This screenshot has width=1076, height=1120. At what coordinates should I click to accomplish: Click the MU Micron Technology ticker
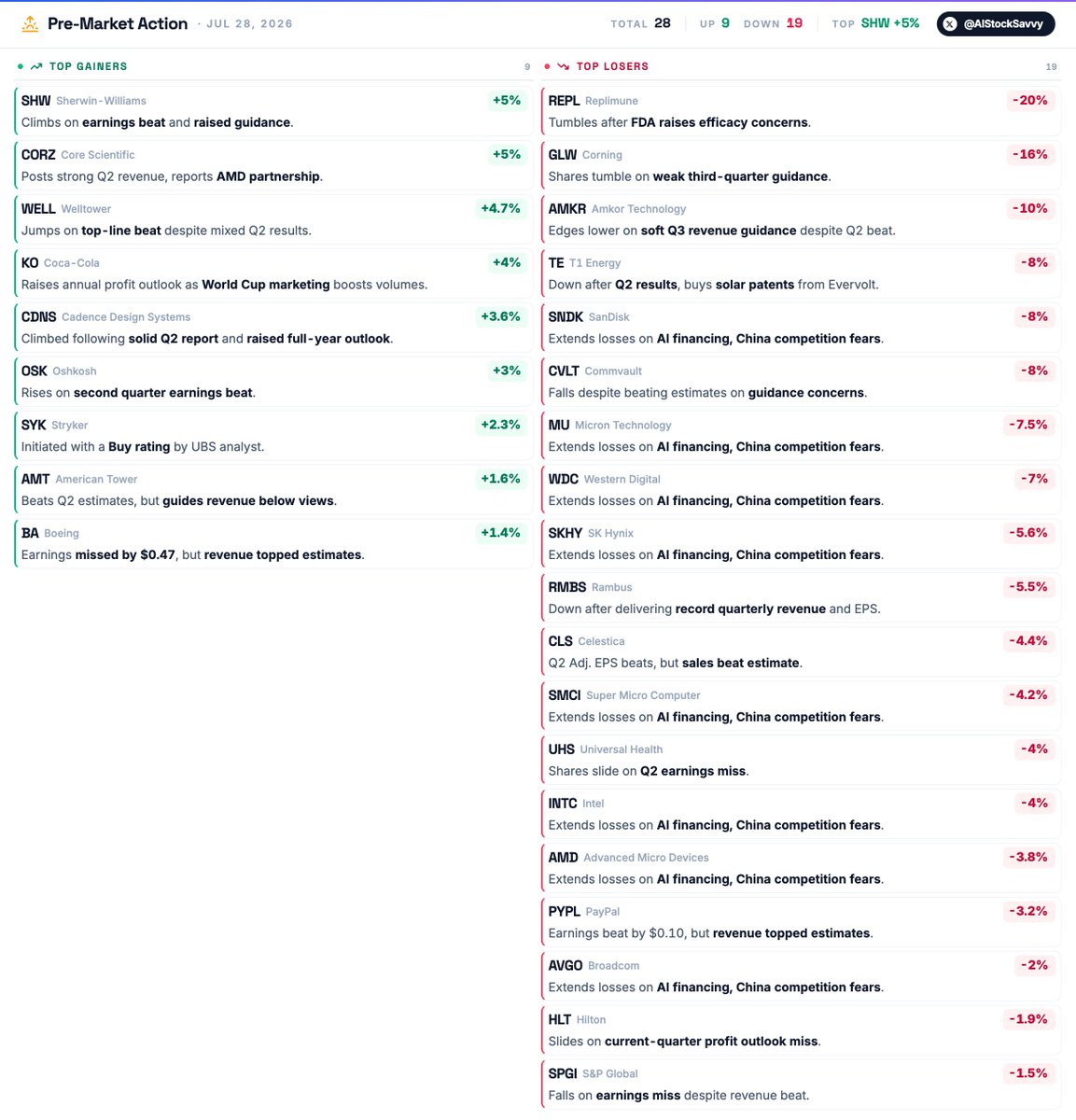(559, 426)
